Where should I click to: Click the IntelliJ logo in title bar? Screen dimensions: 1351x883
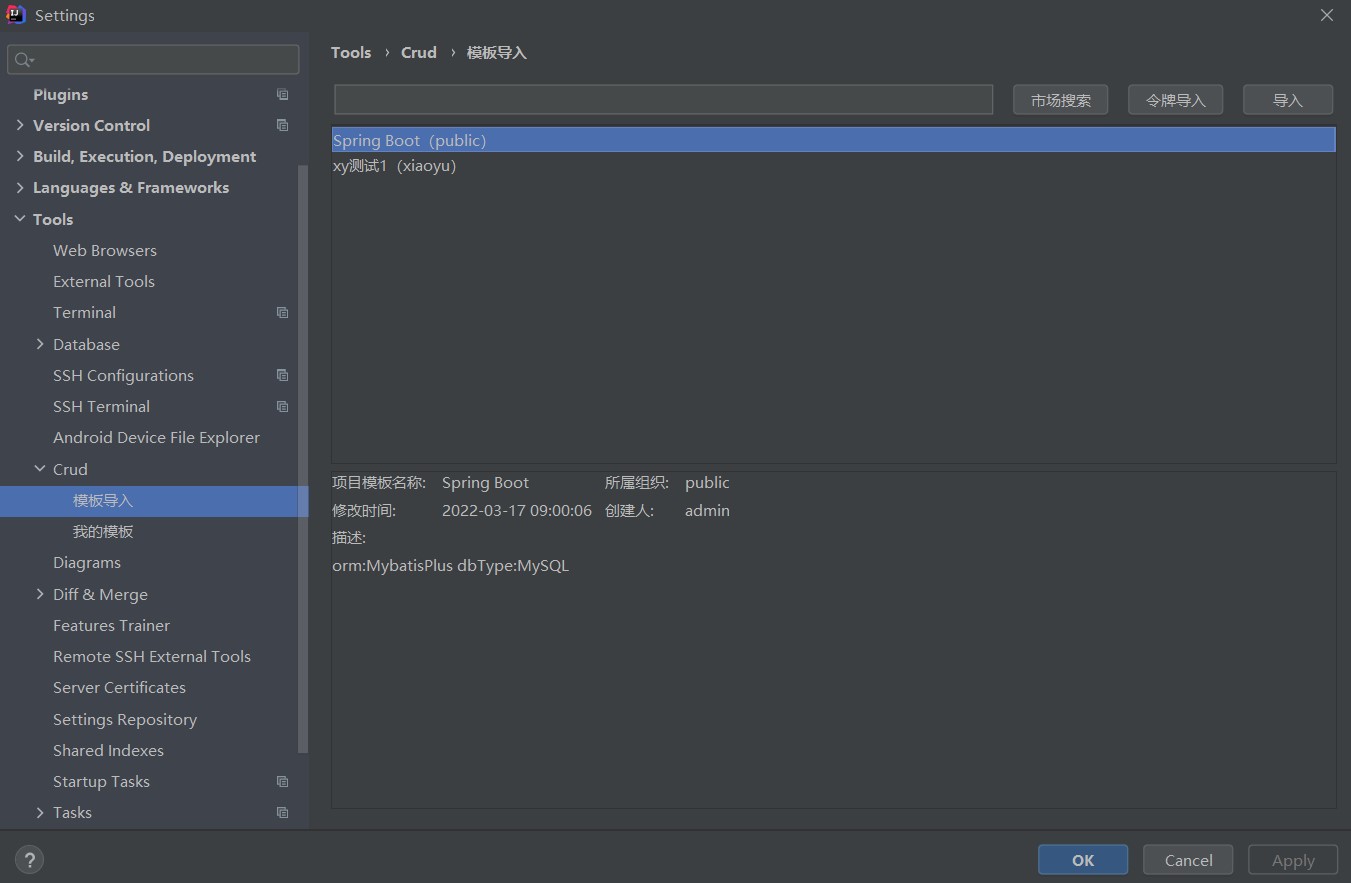(16, 15)
